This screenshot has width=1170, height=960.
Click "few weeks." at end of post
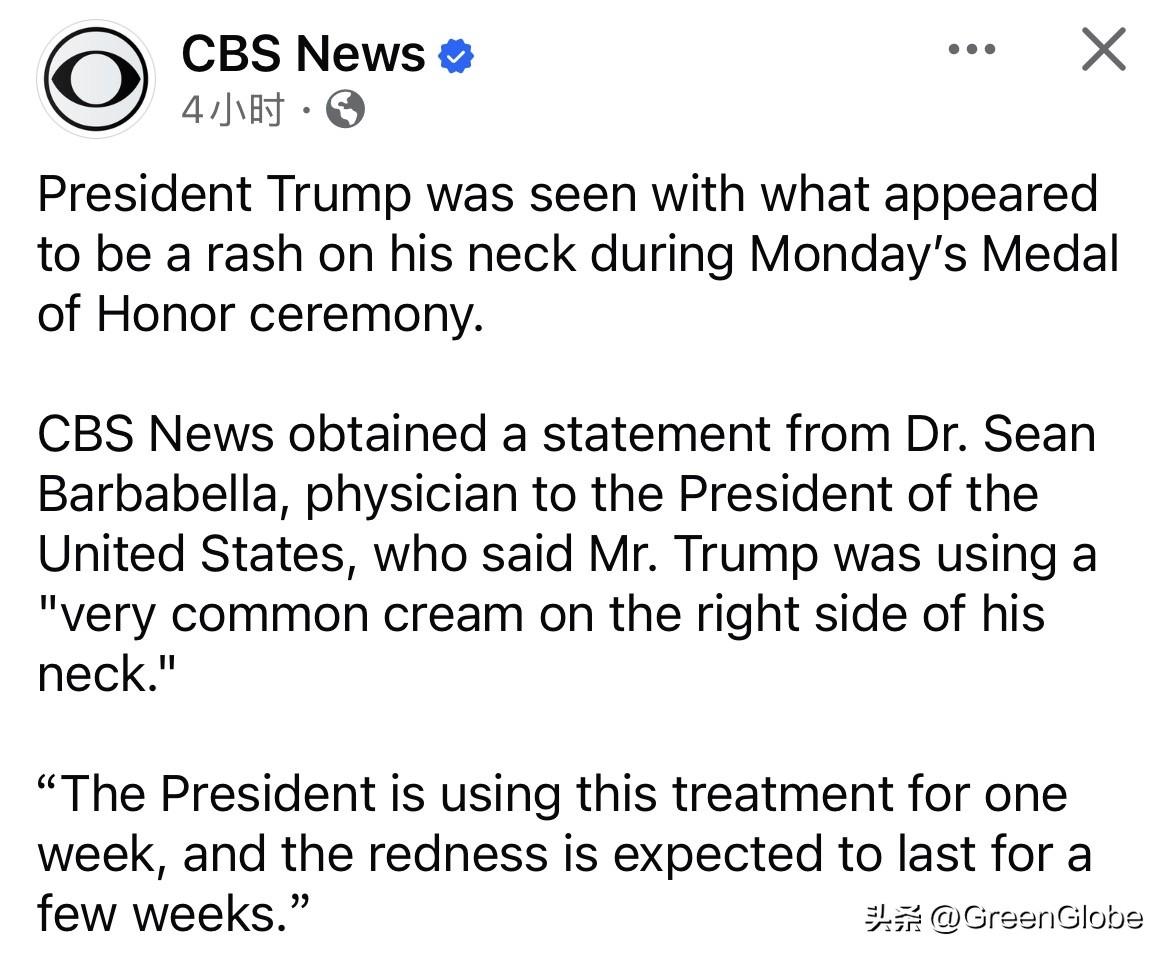click(173, 914)
